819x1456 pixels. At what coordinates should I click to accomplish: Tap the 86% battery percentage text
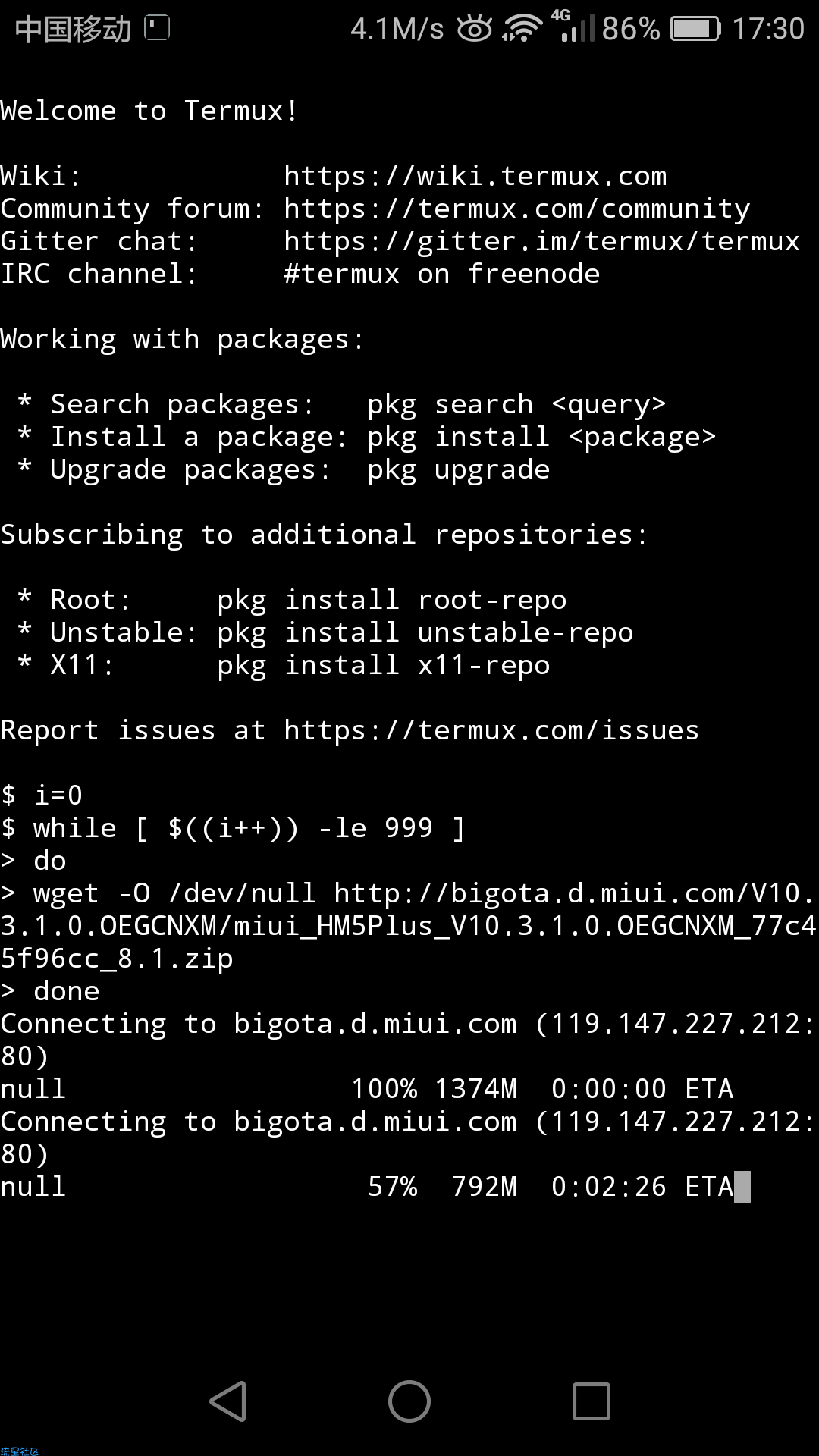[631, 29]
